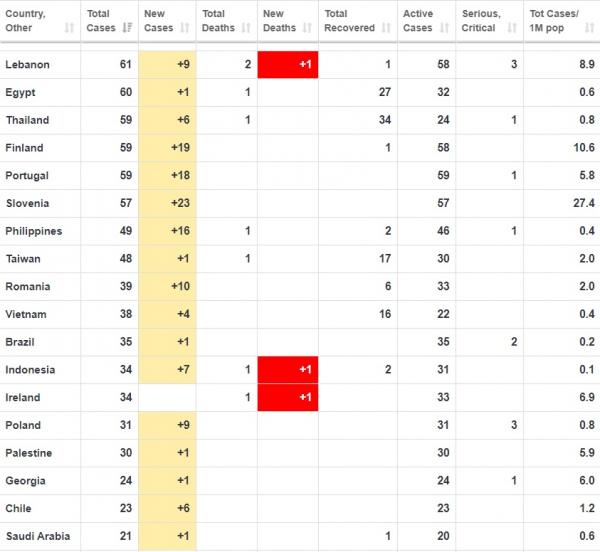Click Slovenia's 27.4 cases per million value

pos(581,203)
